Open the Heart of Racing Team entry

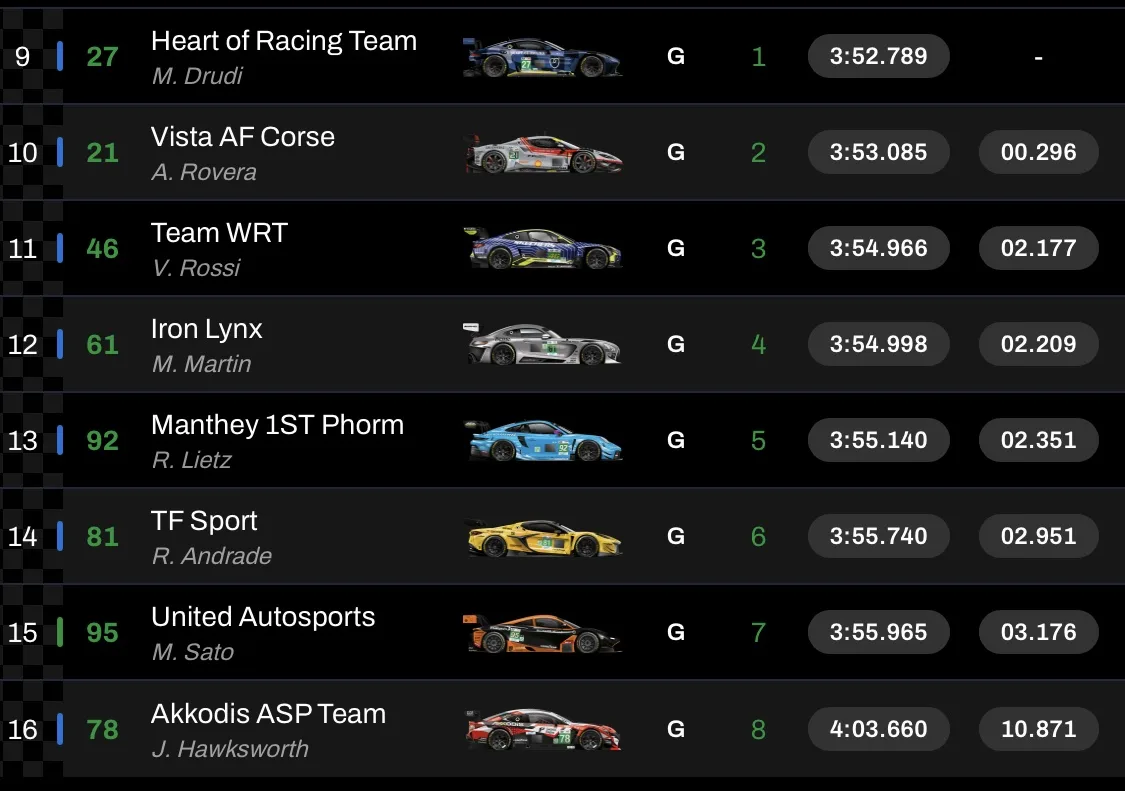click(283, 41)
